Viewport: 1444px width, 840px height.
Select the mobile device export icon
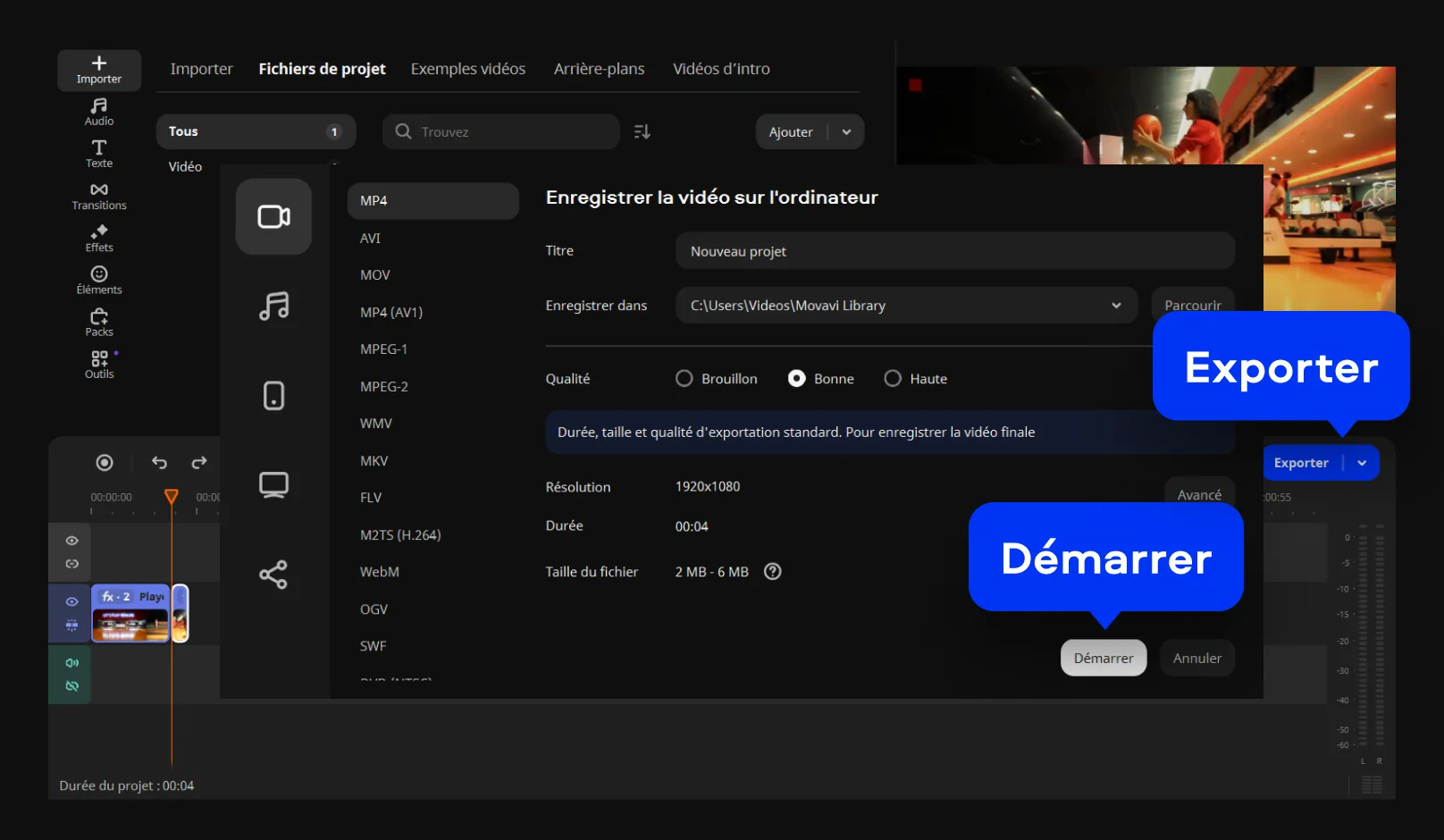click(x=273, y=396)
